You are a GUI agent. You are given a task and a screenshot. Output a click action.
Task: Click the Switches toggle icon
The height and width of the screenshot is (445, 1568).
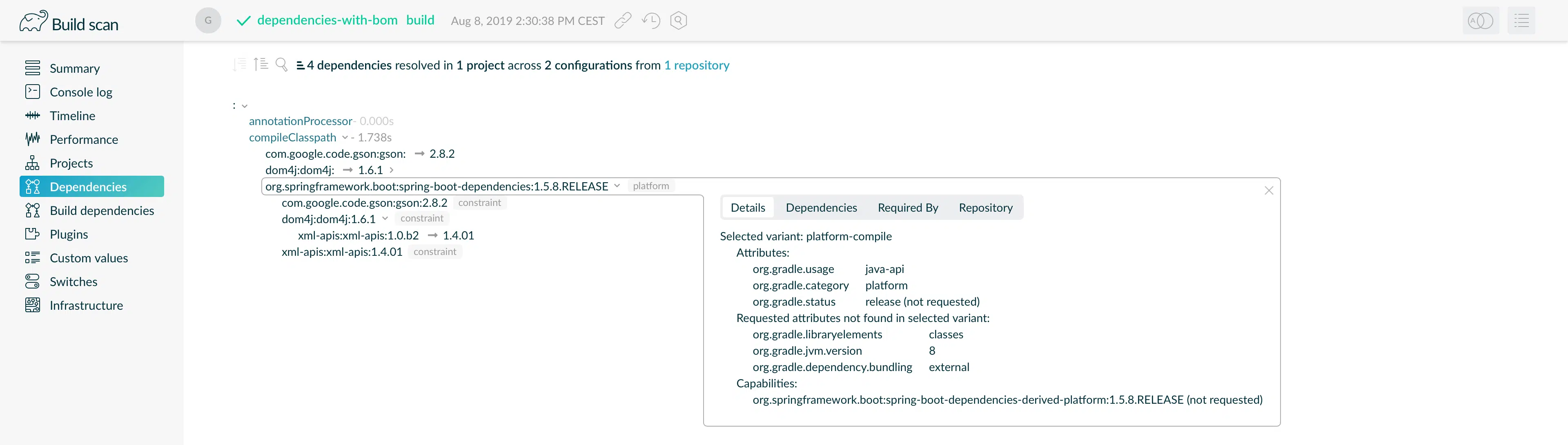click(32, 281)
